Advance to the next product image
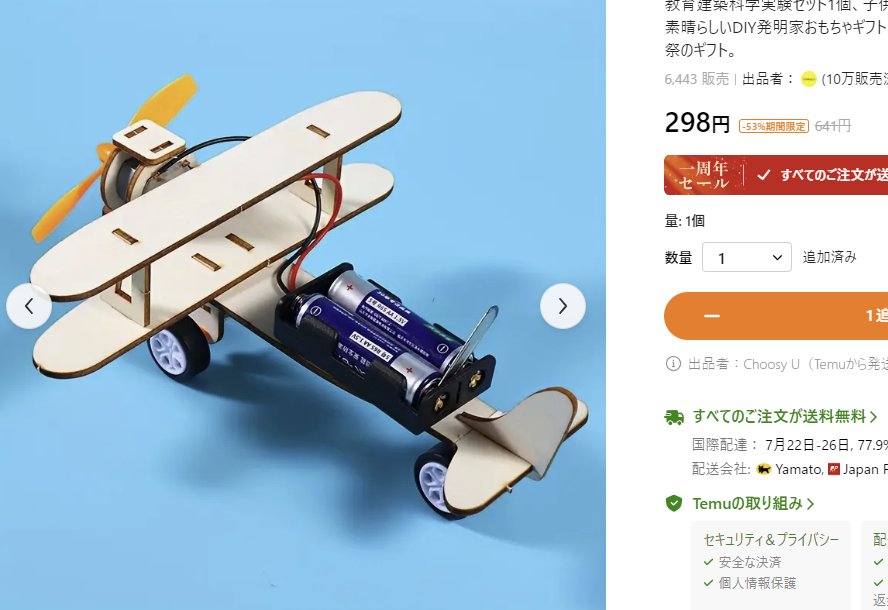The width and height of the screenshot is (888, 610). pos(562,306)
